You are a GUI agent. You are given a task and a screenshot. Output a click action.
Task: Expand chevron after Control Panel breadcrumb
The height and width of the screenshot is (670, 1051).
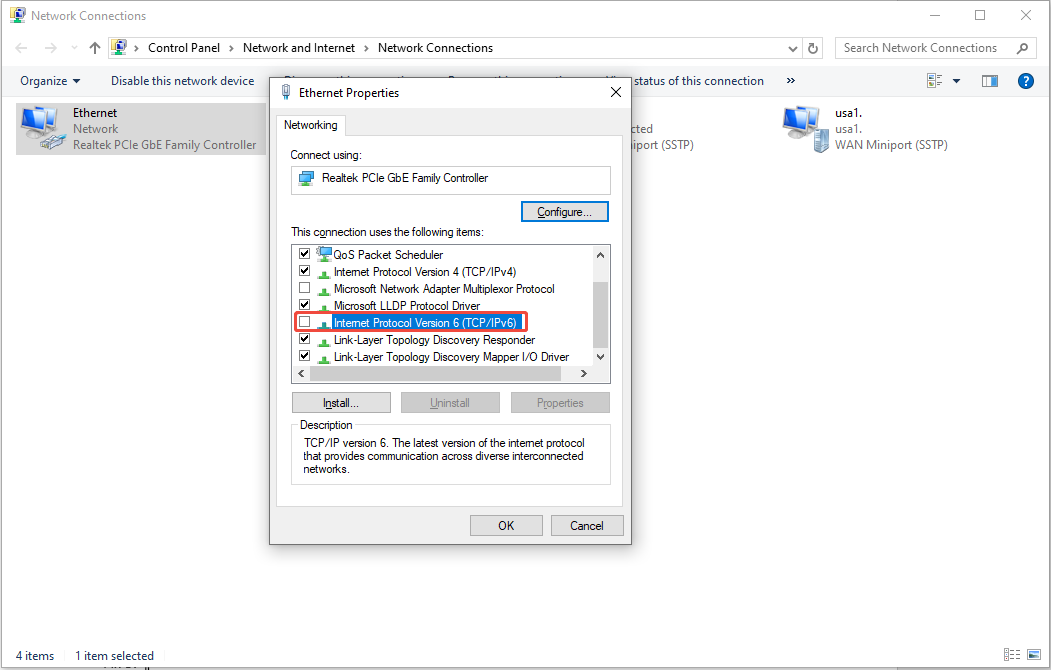tap(231, 48)
